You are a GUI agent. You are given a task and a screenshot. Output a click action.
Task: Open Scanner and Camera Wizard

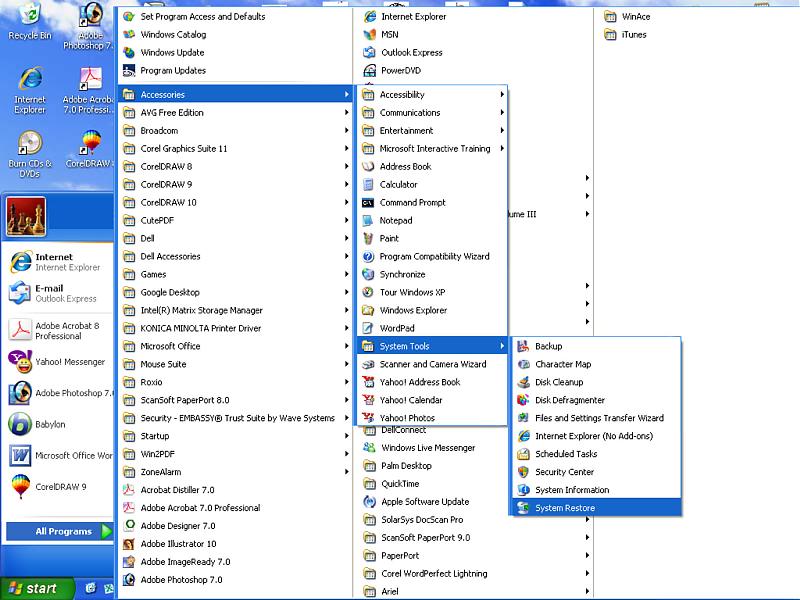click(x=433, y=364)
